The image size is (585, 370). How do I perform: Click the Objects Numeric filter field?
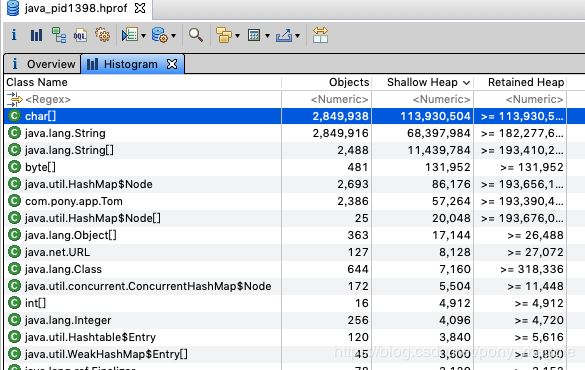326,99
